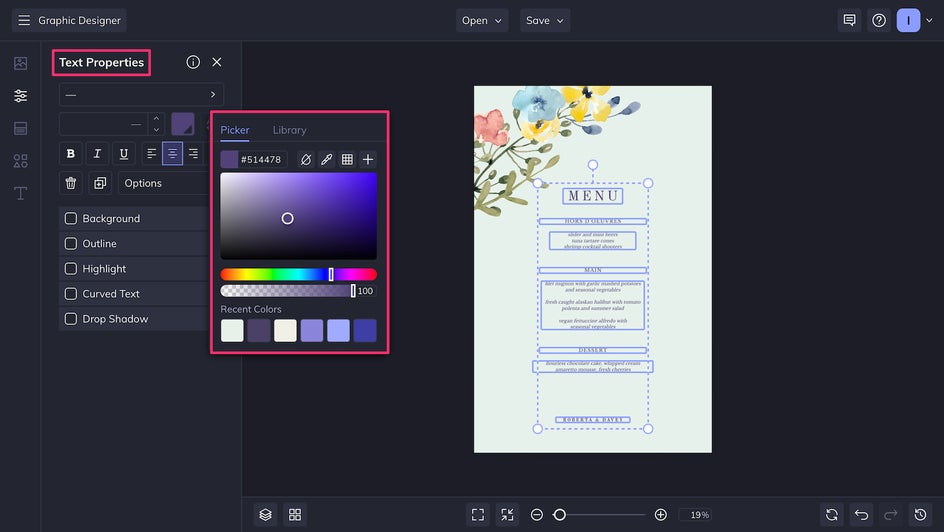Screen dimensions: 944x532
Task: Select the first light mint recent color
Action: 232,330
